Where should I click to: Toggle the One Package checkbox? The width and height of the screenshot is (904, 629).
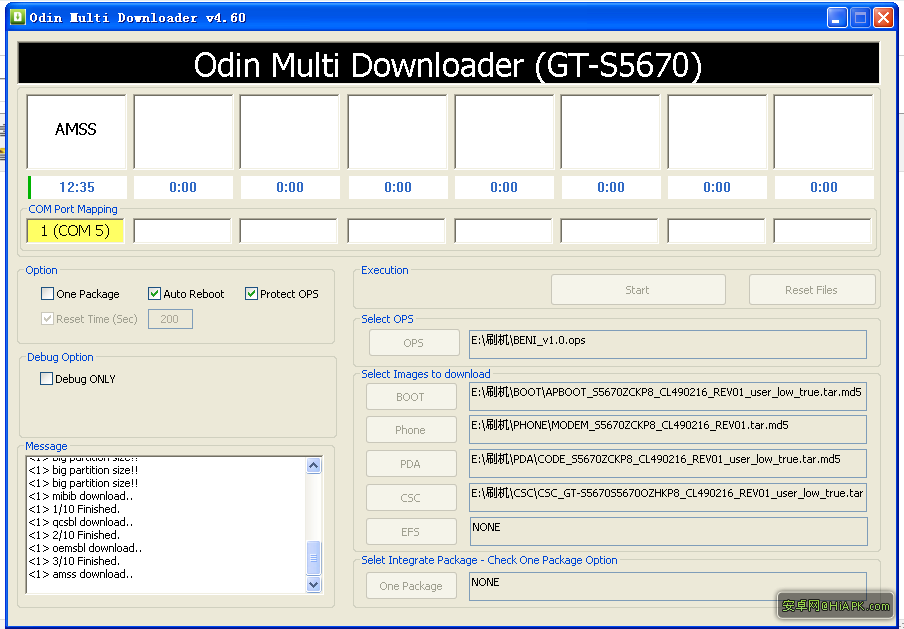pos(48,294)
